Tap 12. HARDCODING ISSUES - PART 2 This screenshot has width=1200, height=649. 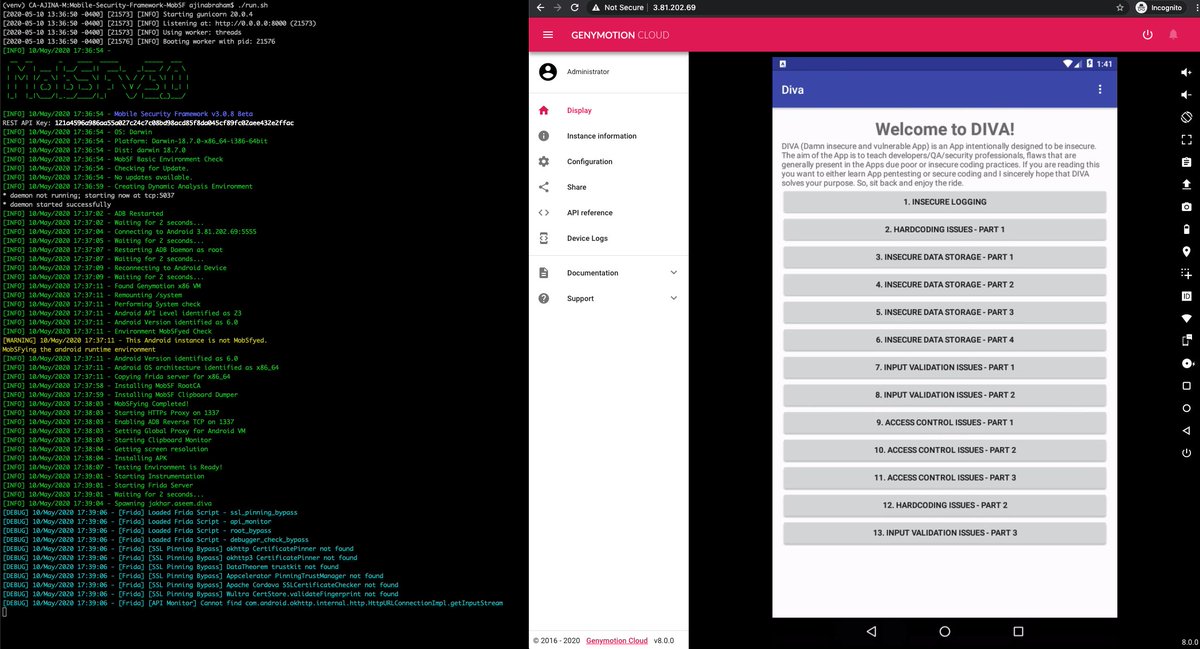click(945, 505)
